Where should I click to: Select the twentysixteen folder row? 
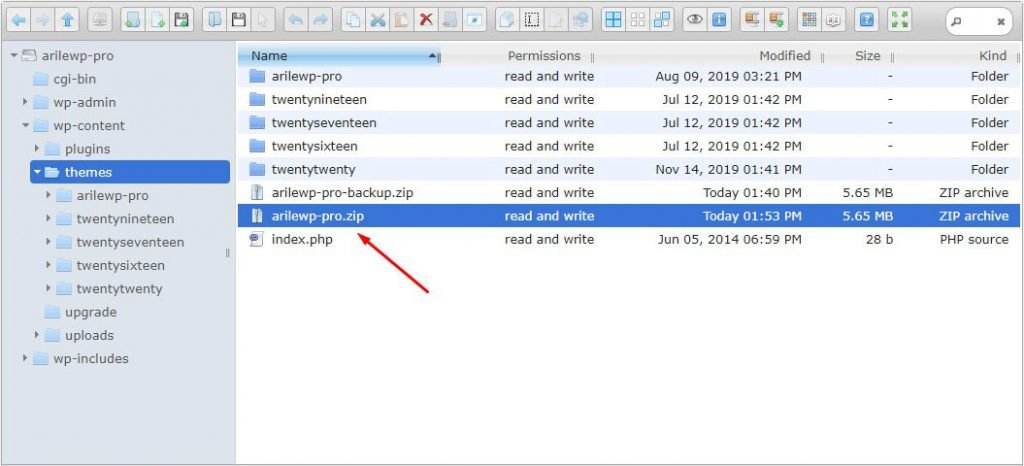pos(629,146)
